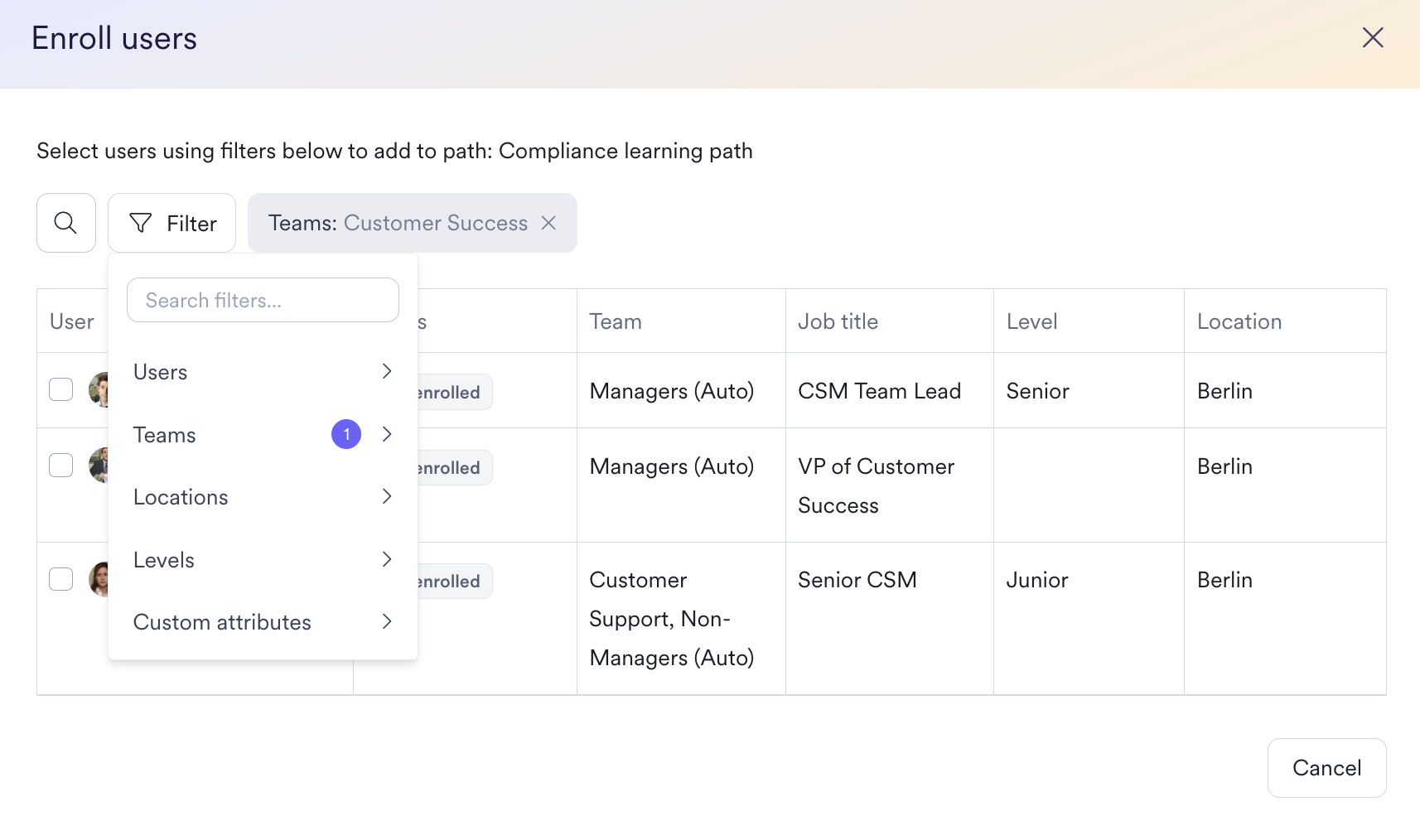Screen dimensions: 1420x840
Task: Close the Enroll users dialog
Action: pyautogui.click(x=1372, y=38)
